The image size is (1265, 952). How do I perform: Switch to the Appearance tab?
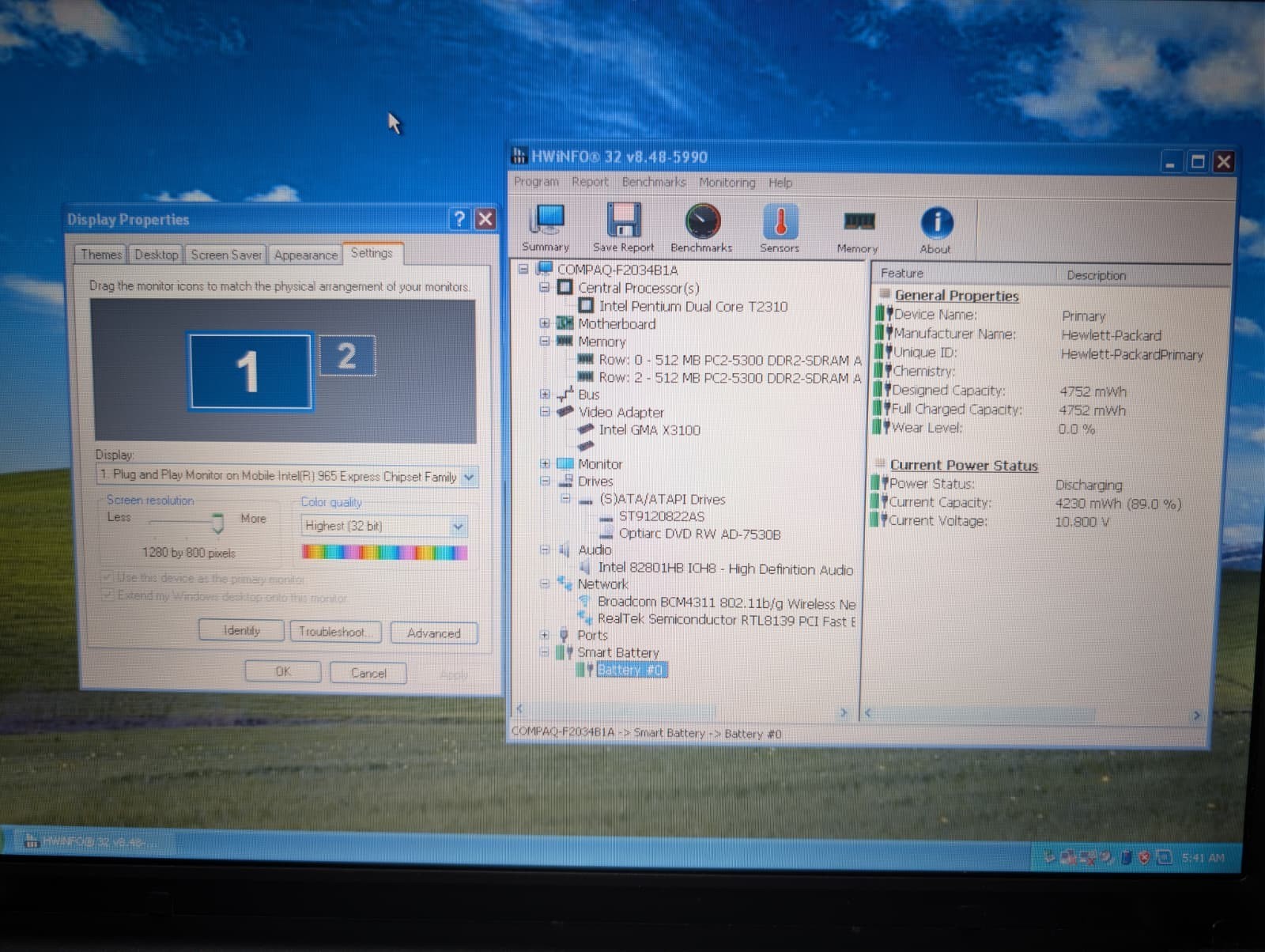coord(305,255)
